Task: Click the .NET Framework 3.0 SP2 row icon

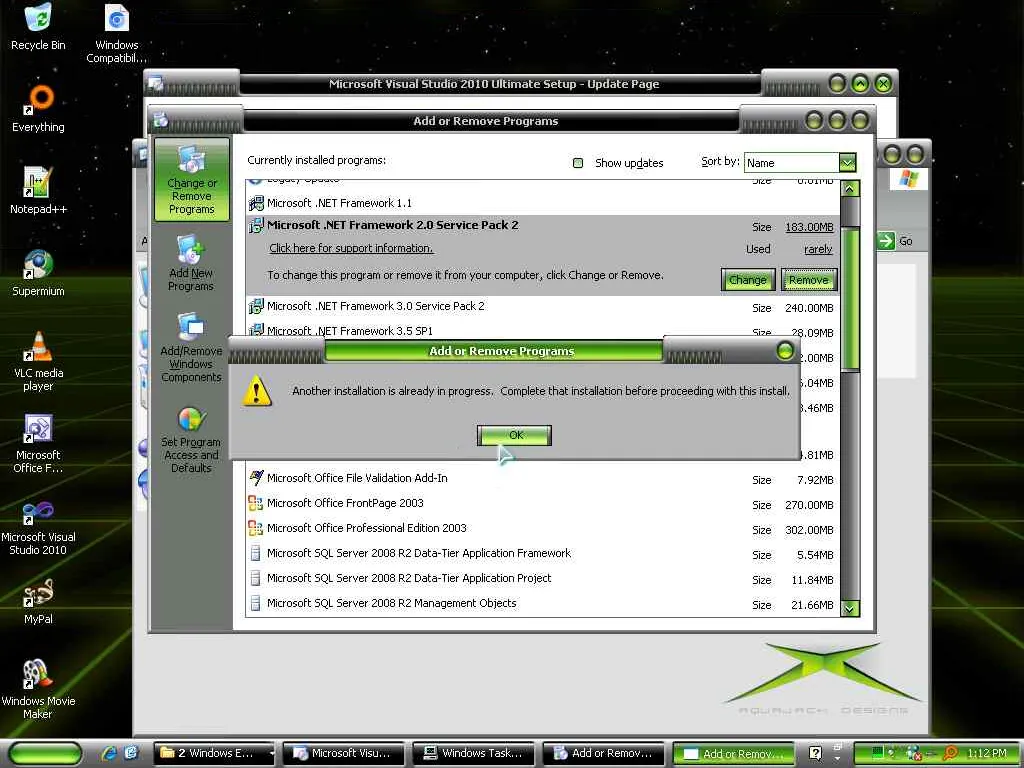Action: [x=256, y=306]
